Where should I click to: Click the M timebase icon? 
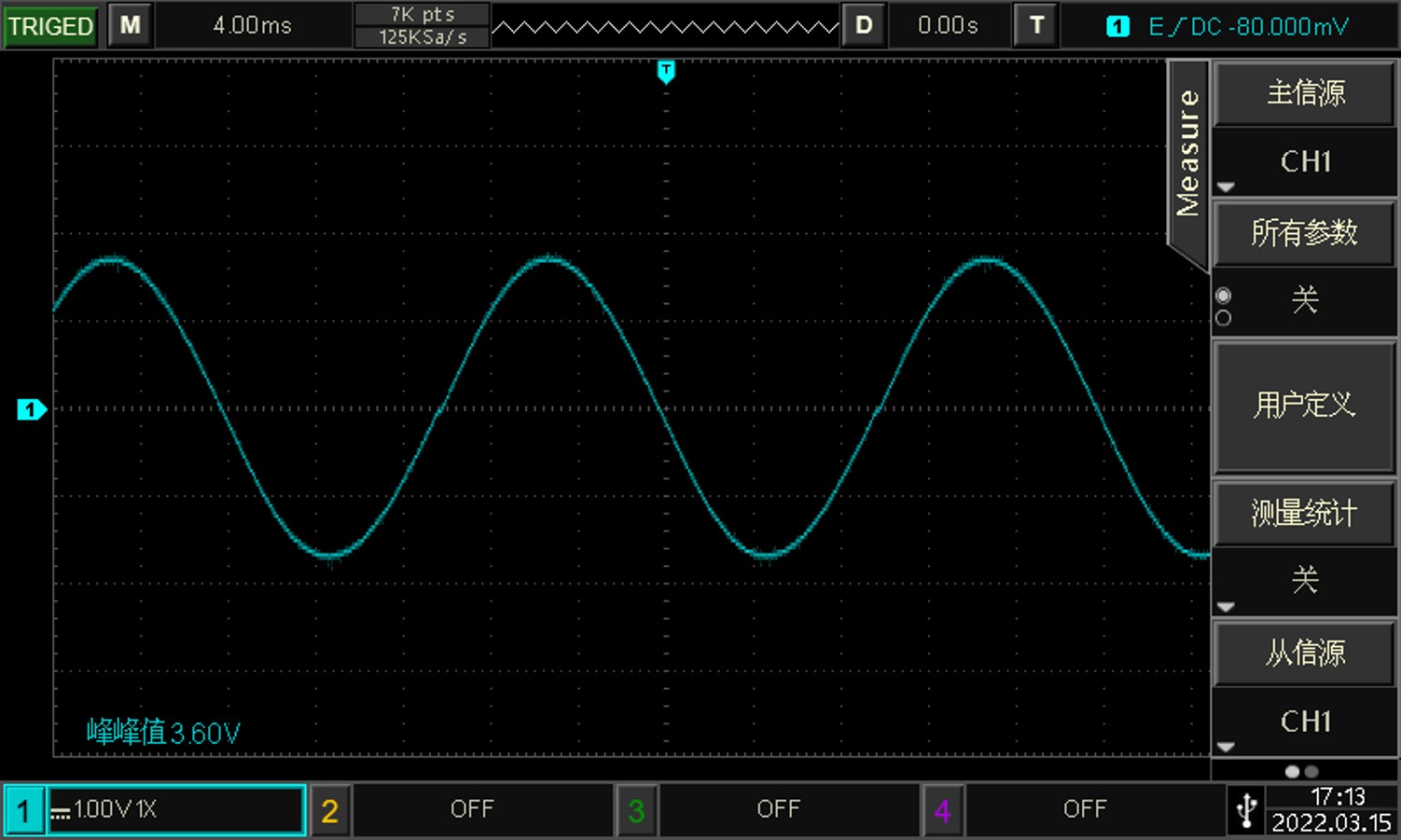130,25
